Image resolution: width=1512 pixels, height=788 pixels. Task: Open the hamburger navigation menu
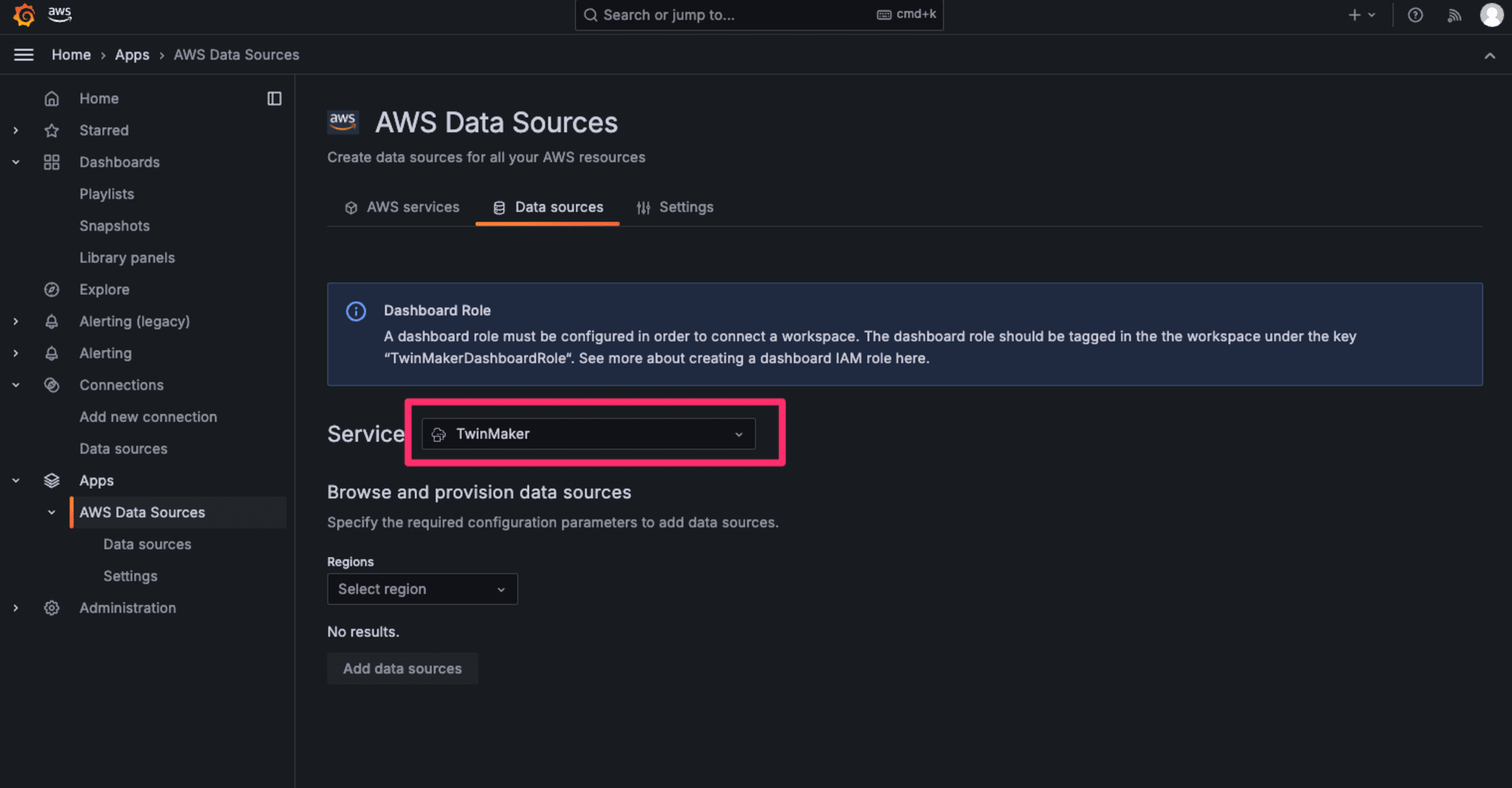(x=24, y=54)
